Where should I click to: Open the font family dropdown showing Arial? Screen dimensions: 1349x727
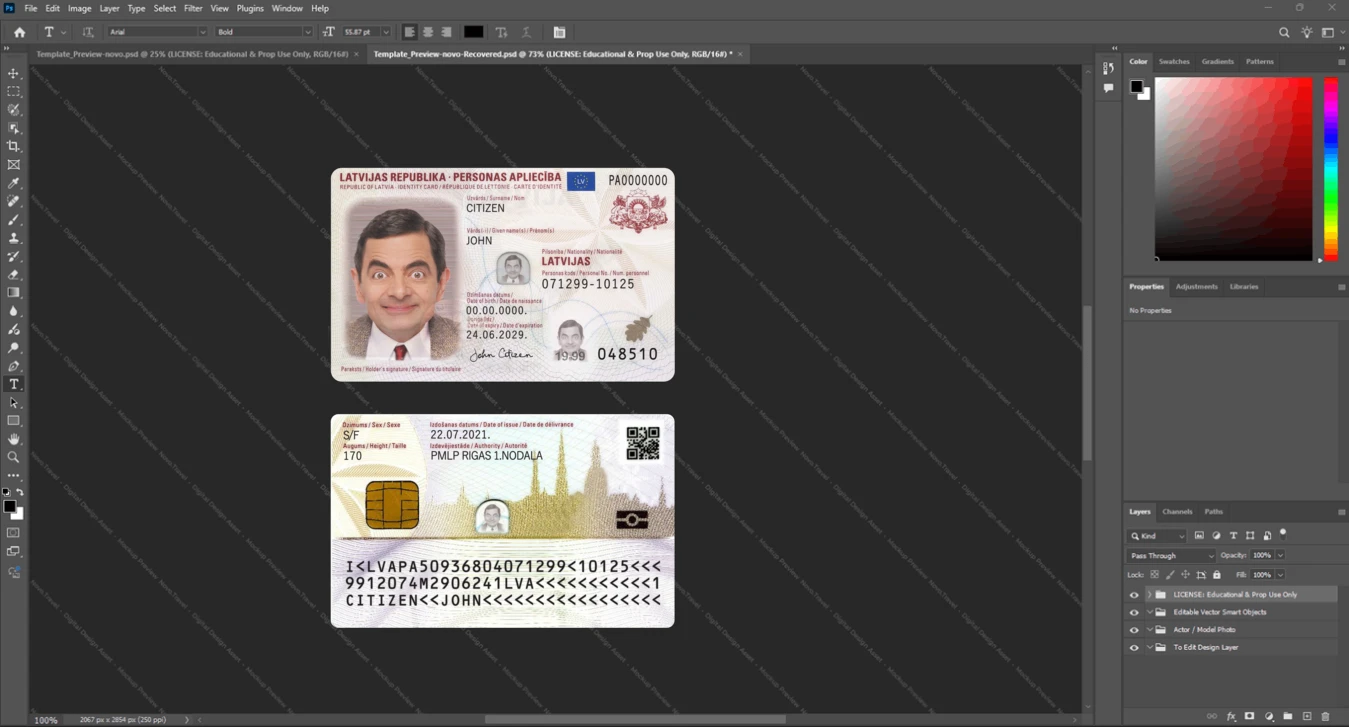pyautogui.click(x=157, y=32)
